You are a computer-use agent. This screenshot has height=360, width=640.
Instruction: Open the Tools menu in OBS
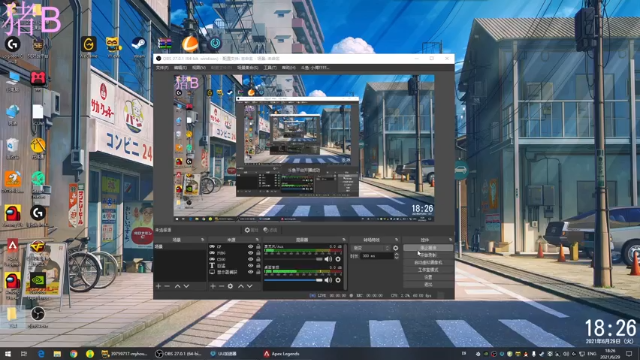tap(270, 68)
